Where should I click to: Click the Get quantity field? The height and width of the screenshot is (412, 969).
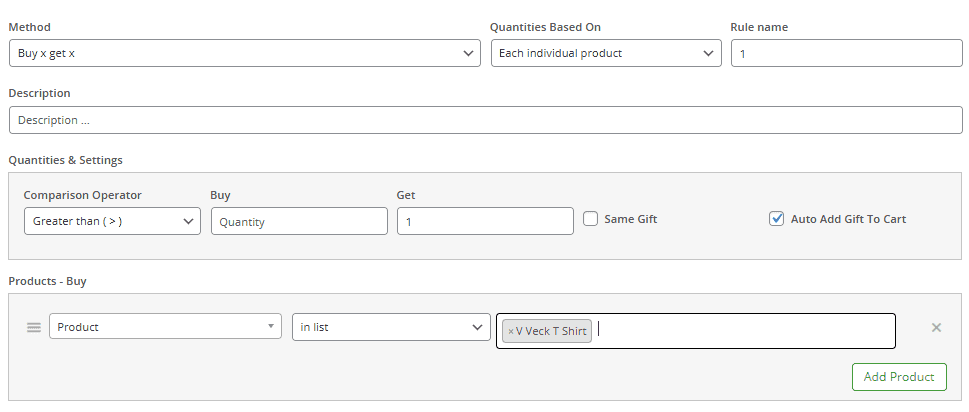(x=485, y=221)
